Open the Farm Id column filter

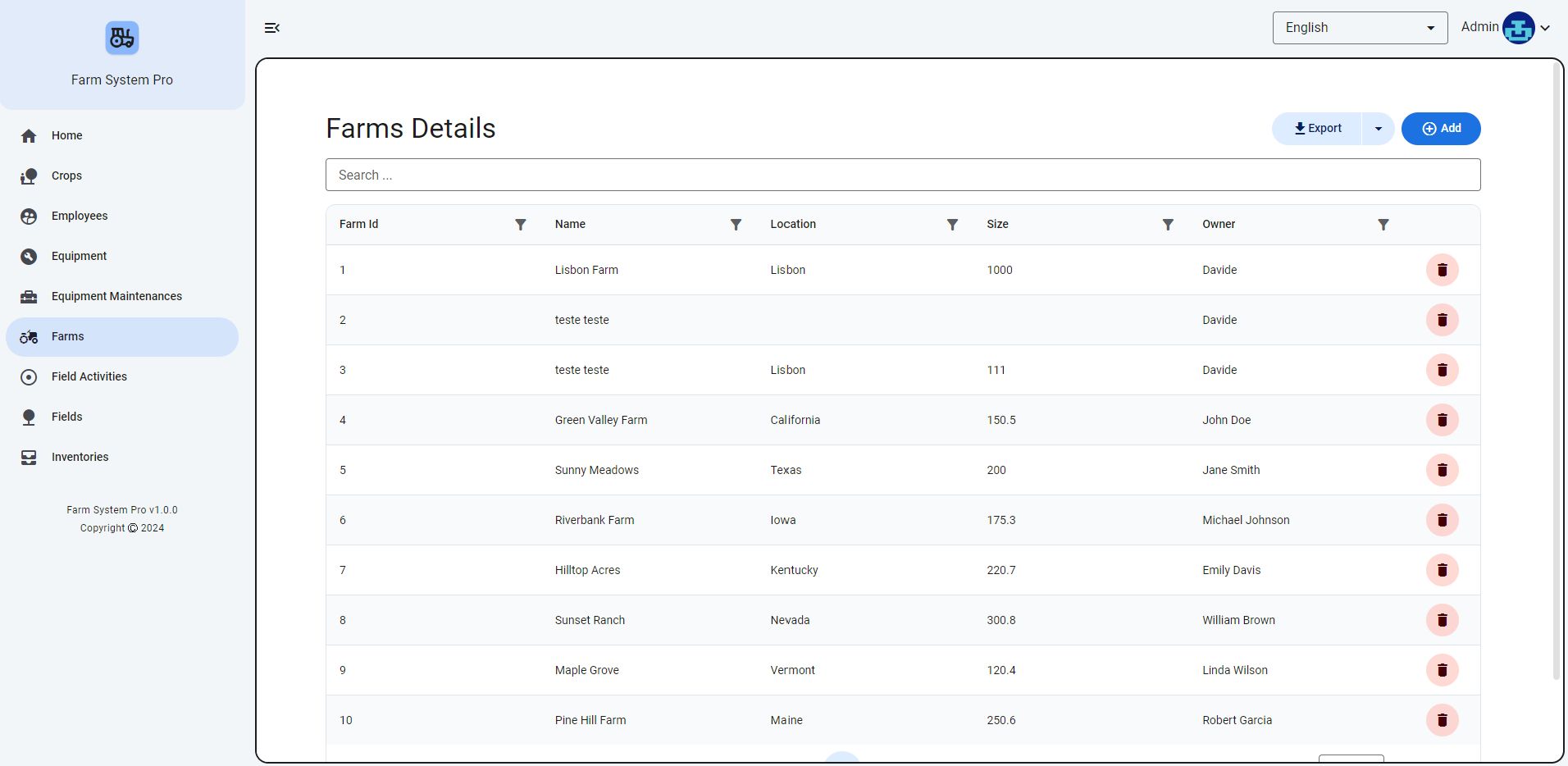tap(520, 225)
